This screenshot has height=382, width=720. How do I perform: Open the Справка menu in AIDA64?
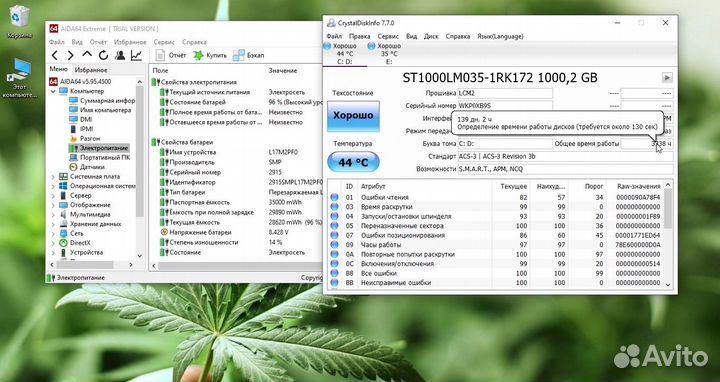point(194,42)
